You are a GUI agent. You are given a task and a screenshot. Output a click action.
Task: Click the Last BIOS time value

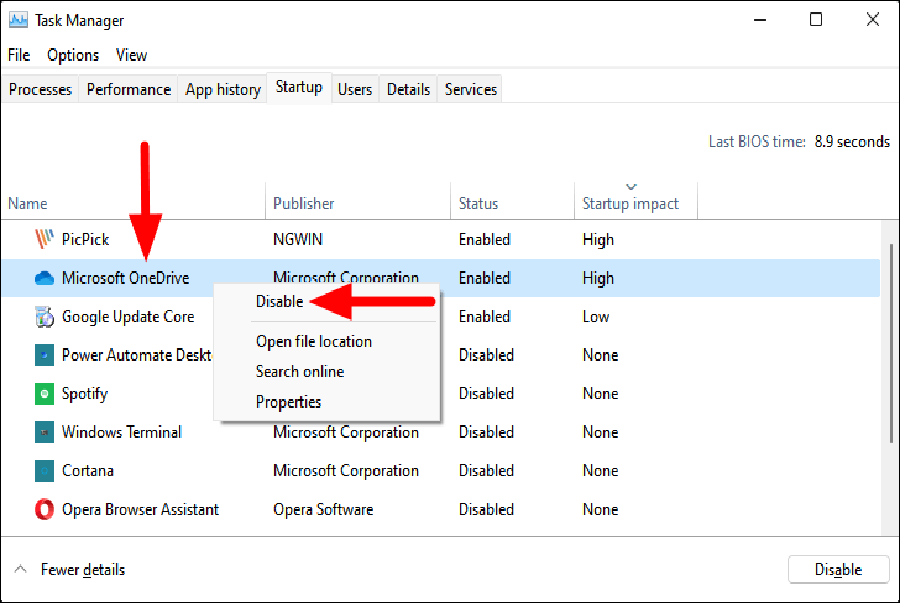coord(852,141)
